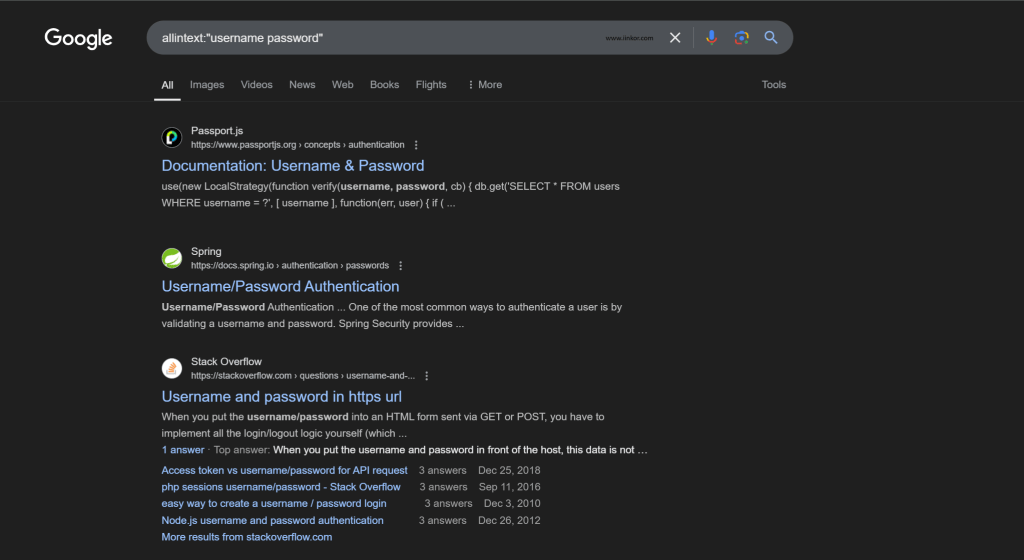Open three-dot menu next to passportjs.org URL
Screen dimensions: 1024x560
coord(416,145)
